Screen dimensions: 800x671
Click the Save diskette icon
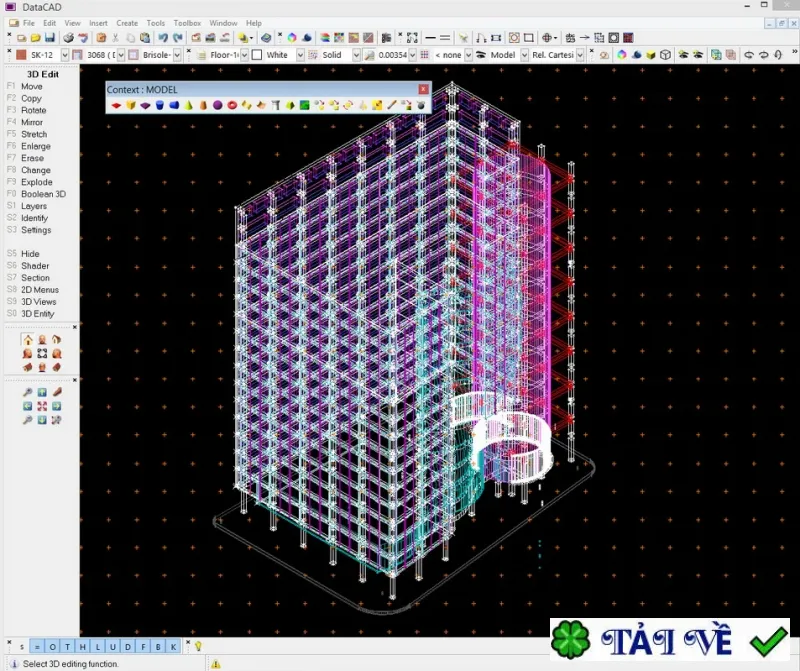pyautogui.click(x=49, y=38)
